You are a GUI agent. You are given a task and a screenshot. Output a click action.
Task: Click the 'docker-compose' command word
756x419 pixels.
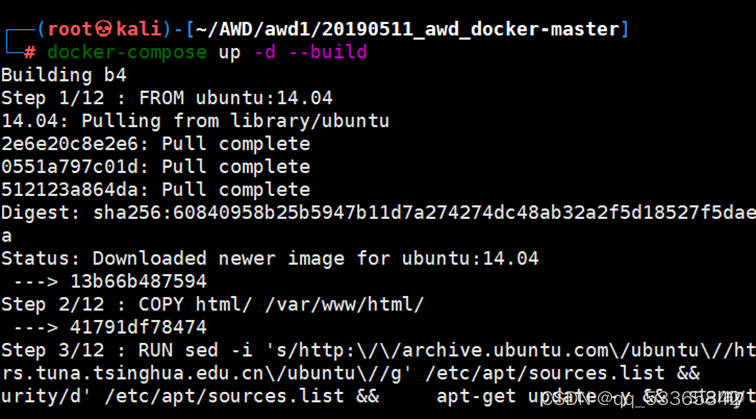coord(127,52)
